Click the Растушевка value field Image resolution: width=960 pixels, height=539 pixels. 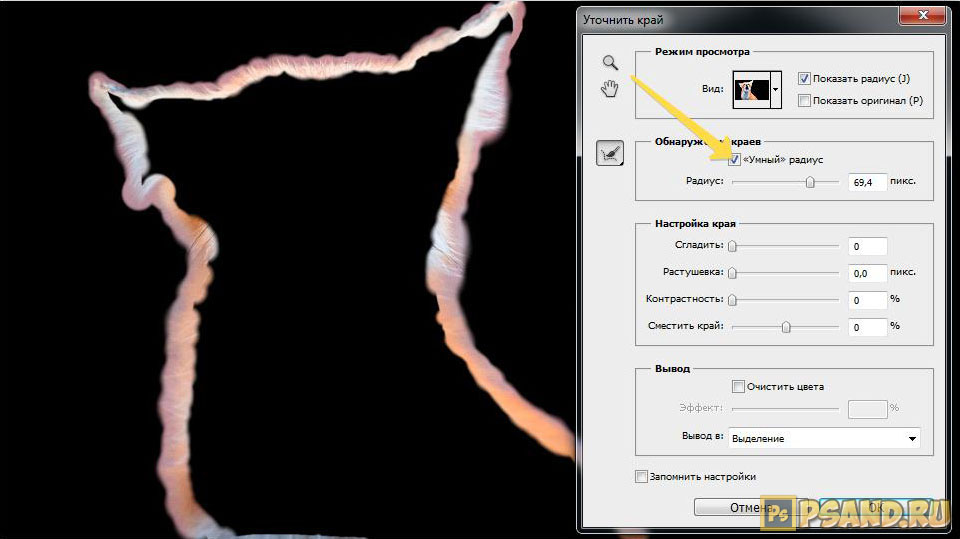pyautogui.click(x=868, y=273)
